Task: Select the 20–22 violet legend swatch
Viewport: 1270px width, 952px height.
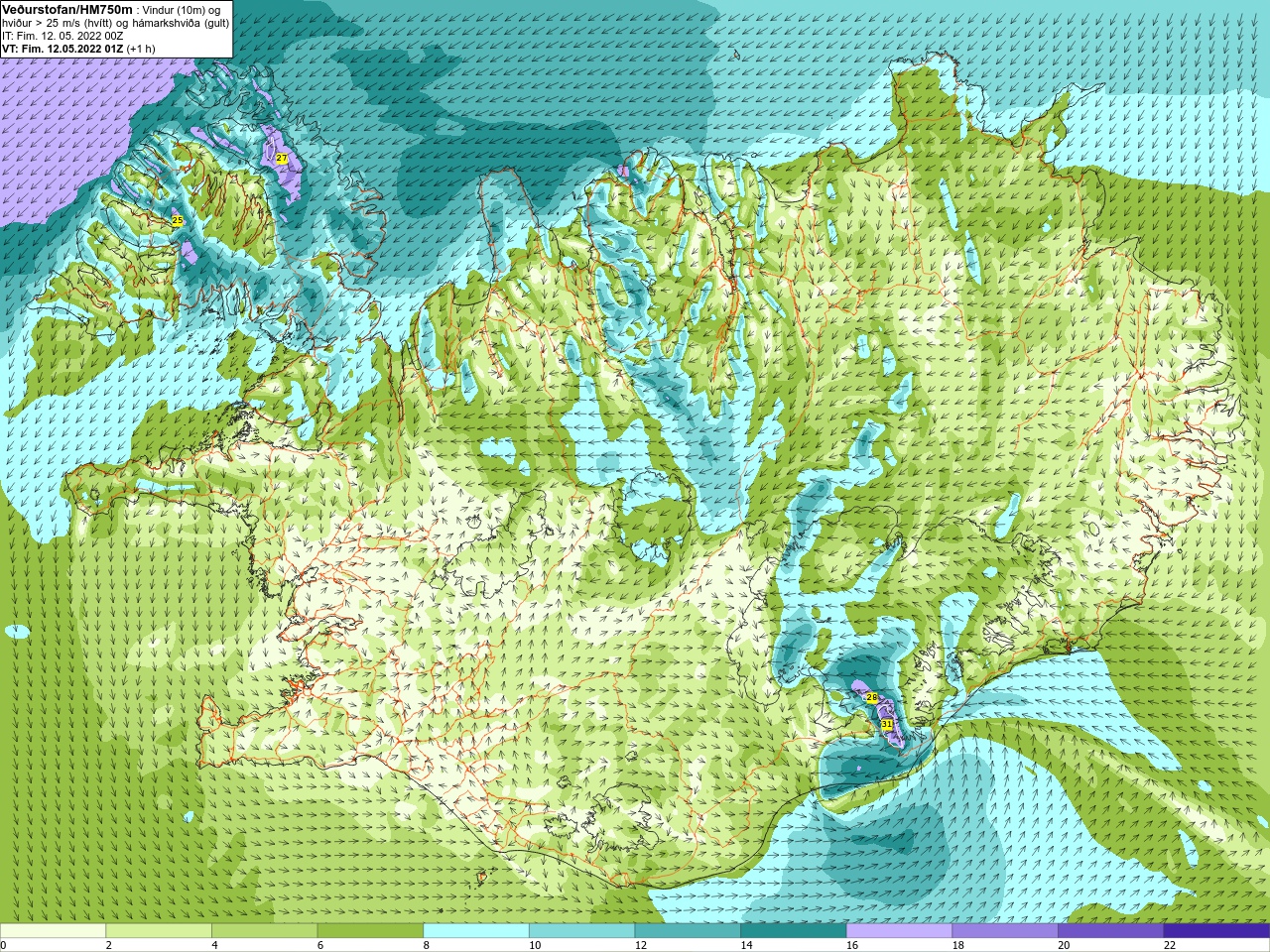Action: tap(1111, 931)
